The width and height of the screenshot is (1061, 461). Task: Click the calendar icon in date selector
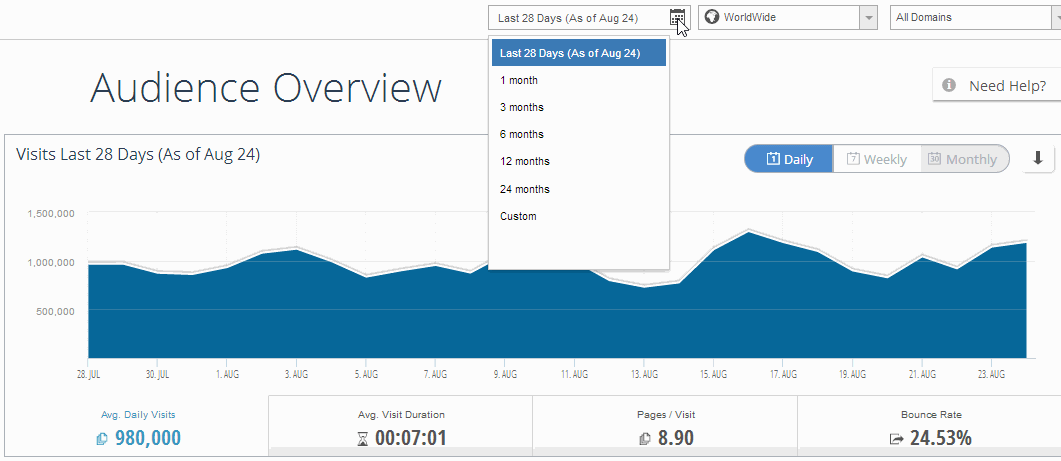(x=678, y=17)
